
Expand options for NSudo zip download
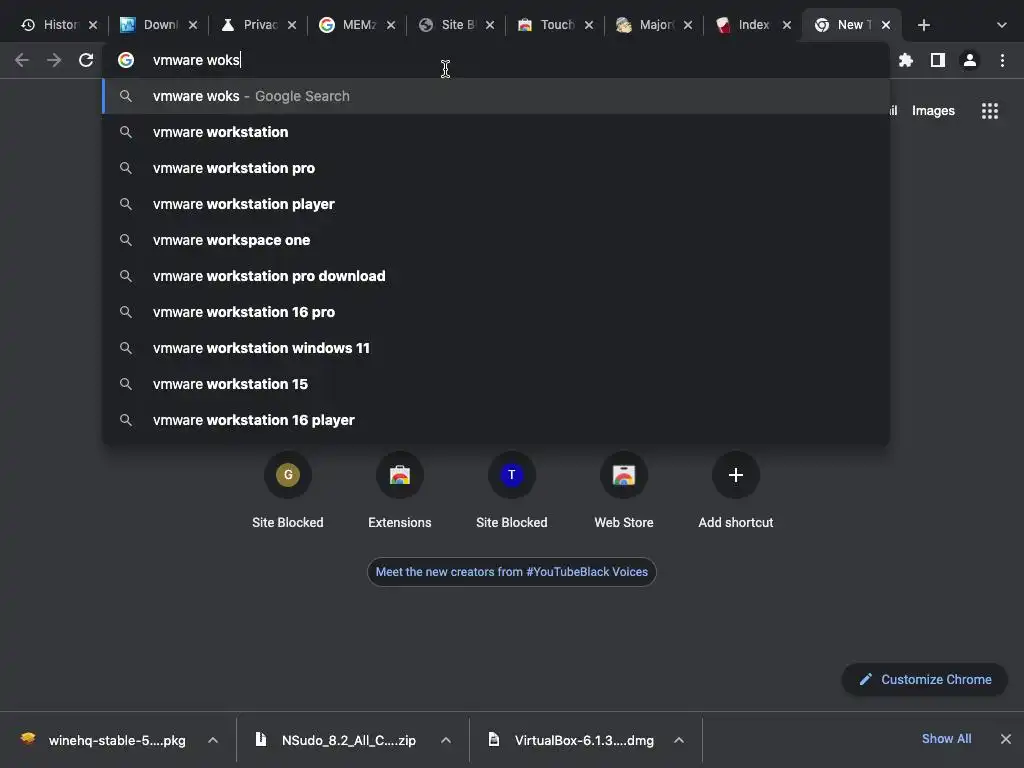(x=445, y=740)
